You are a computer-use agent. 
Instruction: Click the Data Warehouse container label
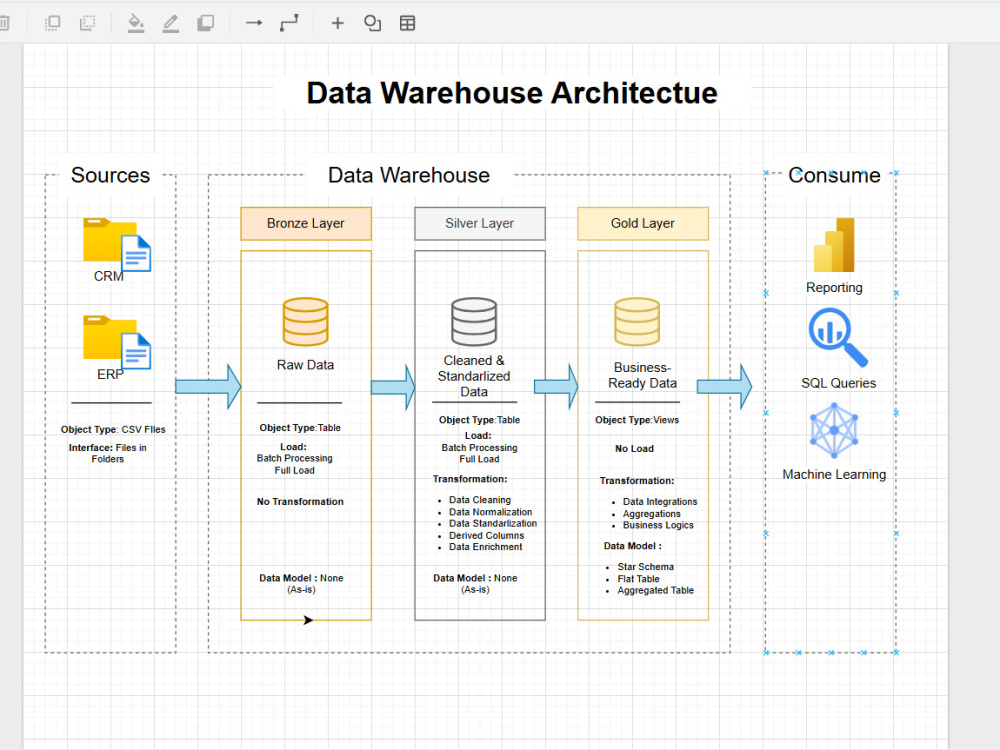click(409, 175)
